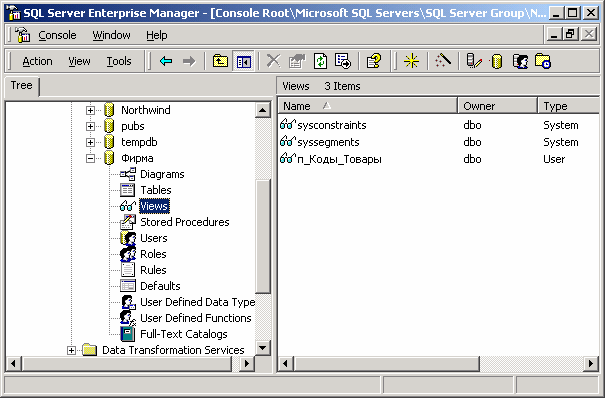Open the Help question-mark toolbar icon
Screen dimensions: 605x398
pyautogui.click(x=374, y=61)
